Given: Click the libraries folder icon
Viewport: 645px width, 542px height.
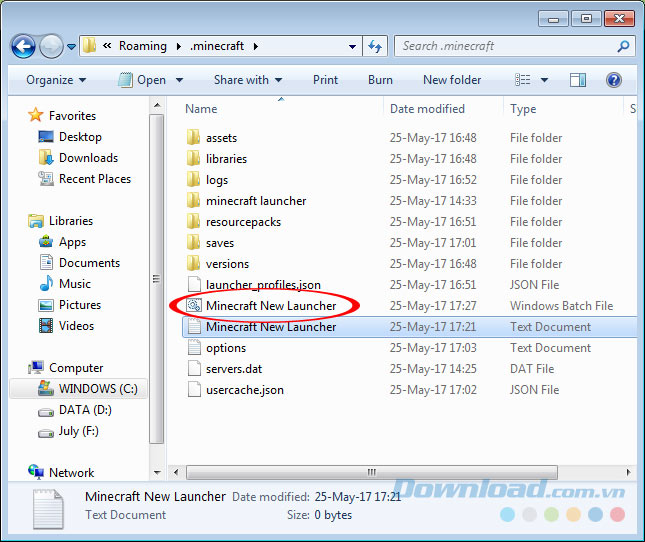Looking at the screenshot, I should (x=193, y=158).
